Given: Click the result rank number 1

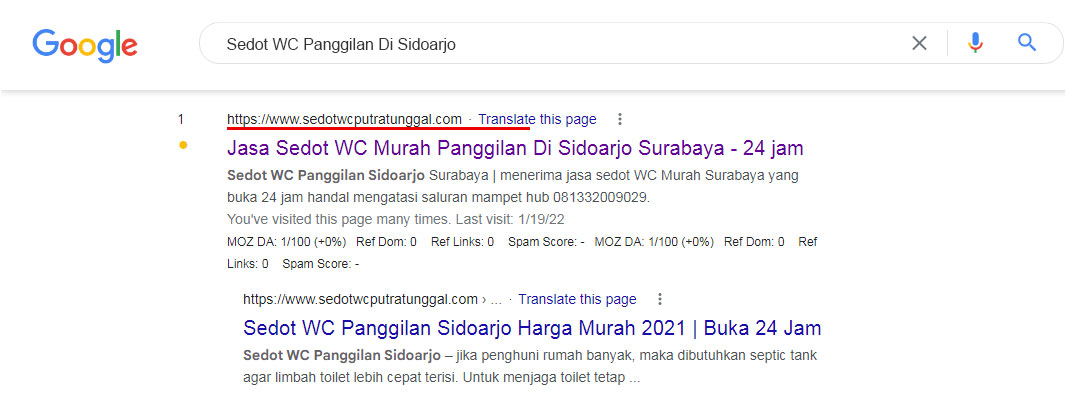Looking at the screenshot, I should [x=181, y=120].
